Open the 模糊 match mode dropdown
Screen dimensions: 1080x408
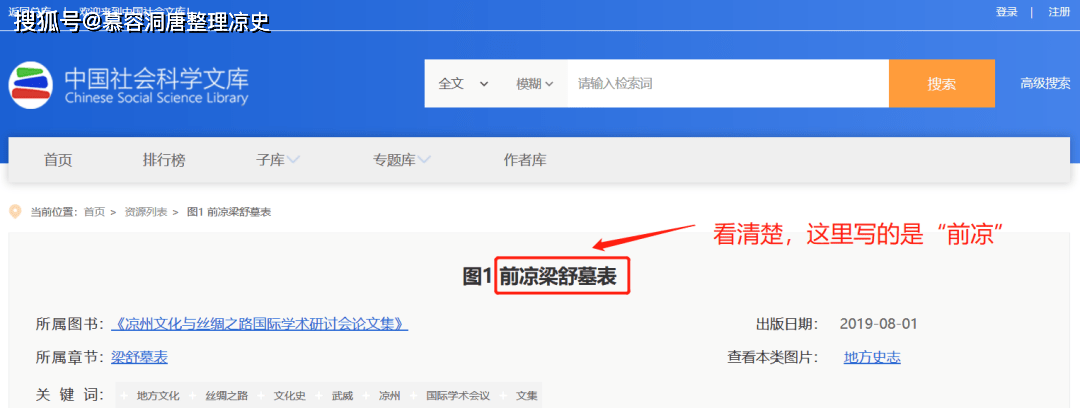534,84
